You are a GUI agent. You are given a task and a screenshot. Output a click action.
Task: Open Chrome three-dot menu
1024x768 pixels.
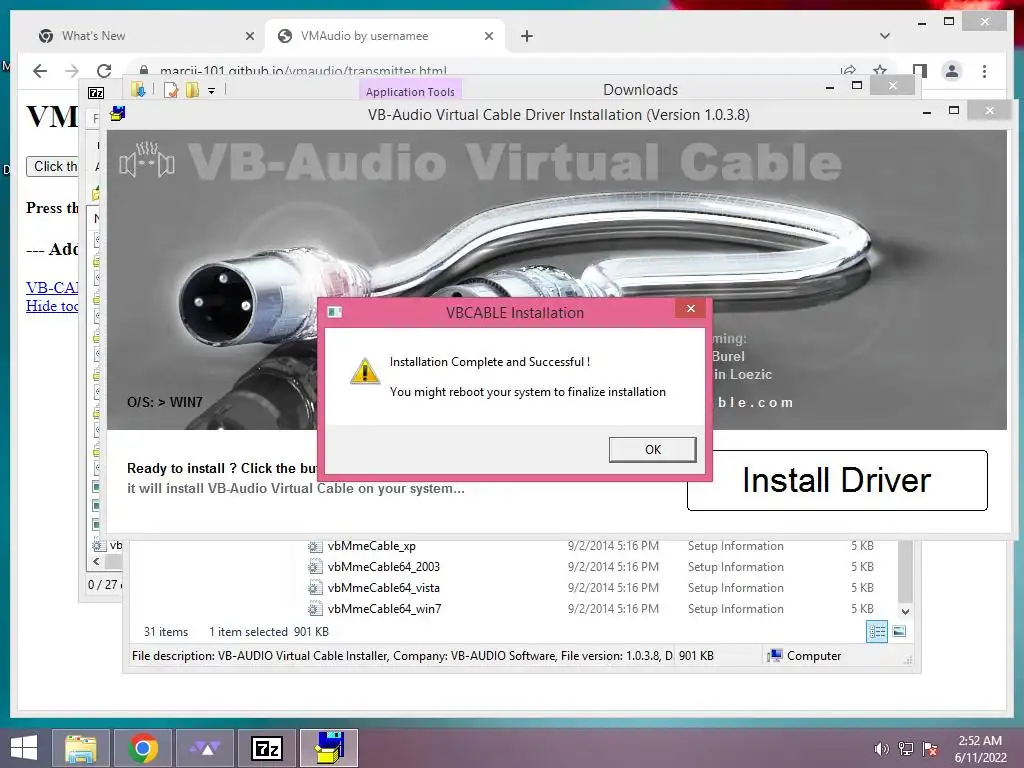[984, 71]
